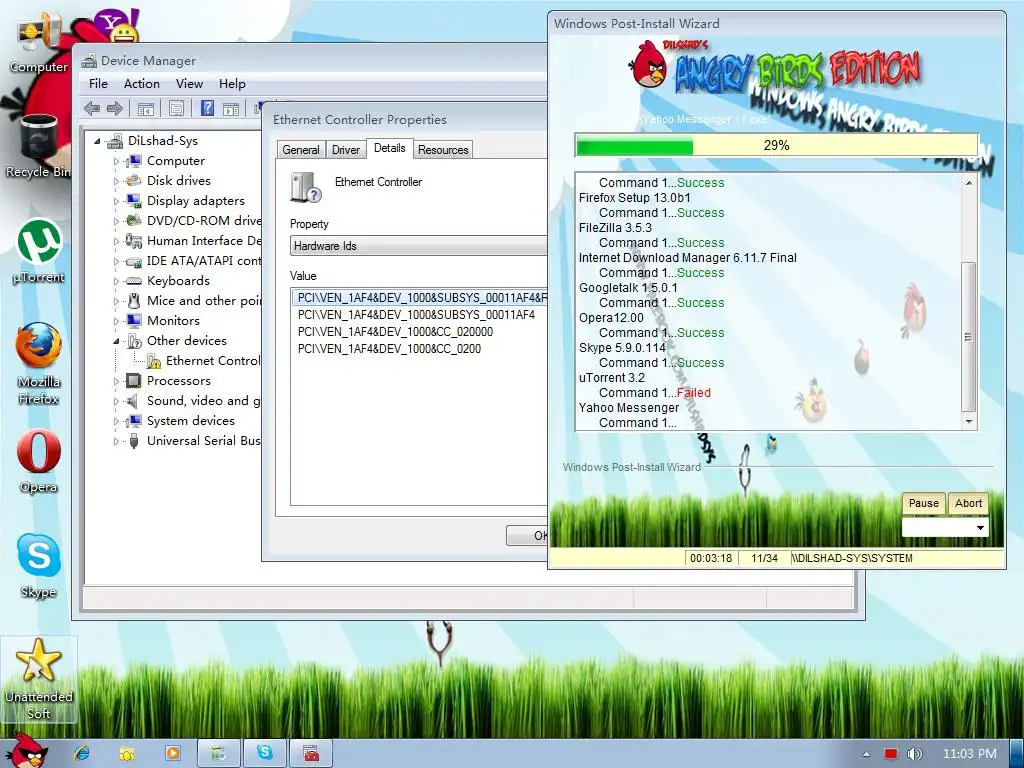Image resolution: width=1024 pixels, height=768 pixels.
Task: Select value PCI\VEN_1AF4&DEV_1000&CC_0200
Action: 389,349
